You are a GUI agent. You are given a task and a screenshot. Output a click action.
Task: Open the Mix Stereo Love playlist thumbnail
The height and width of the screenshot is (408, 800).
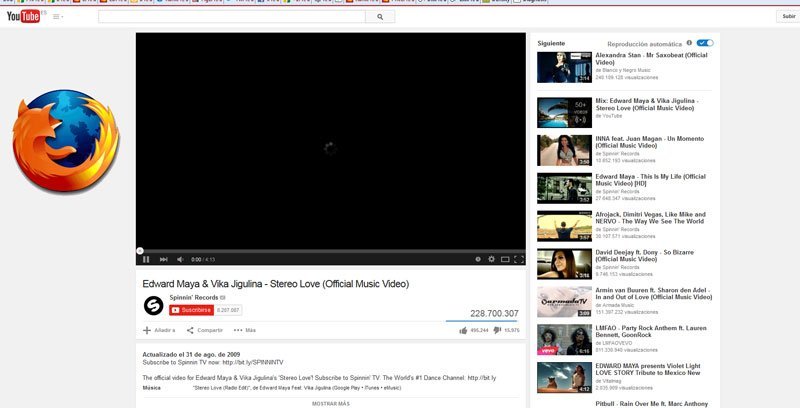click(564, 113)
